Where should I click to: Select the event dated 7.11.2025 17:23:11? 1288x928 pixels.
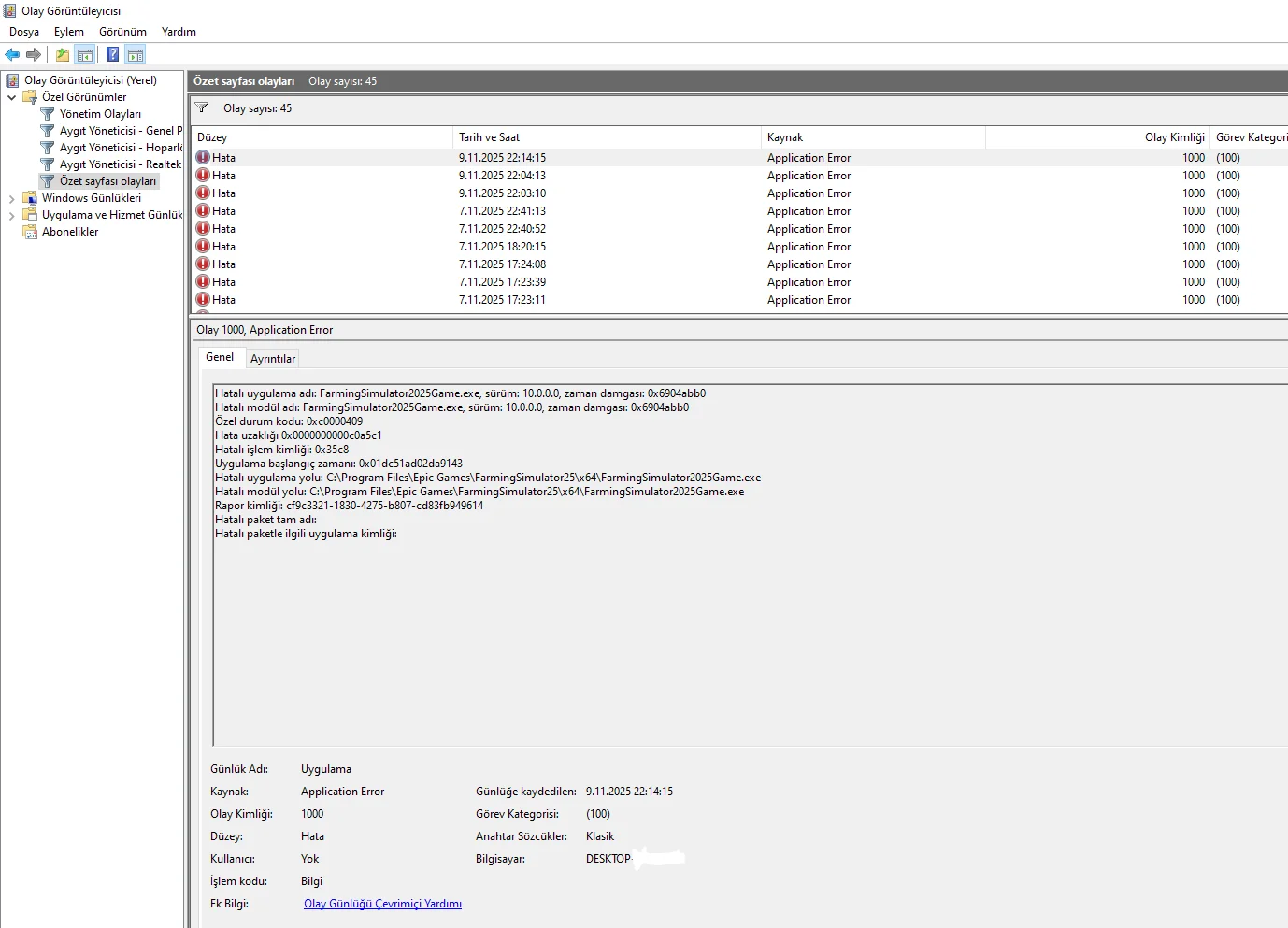739,300
